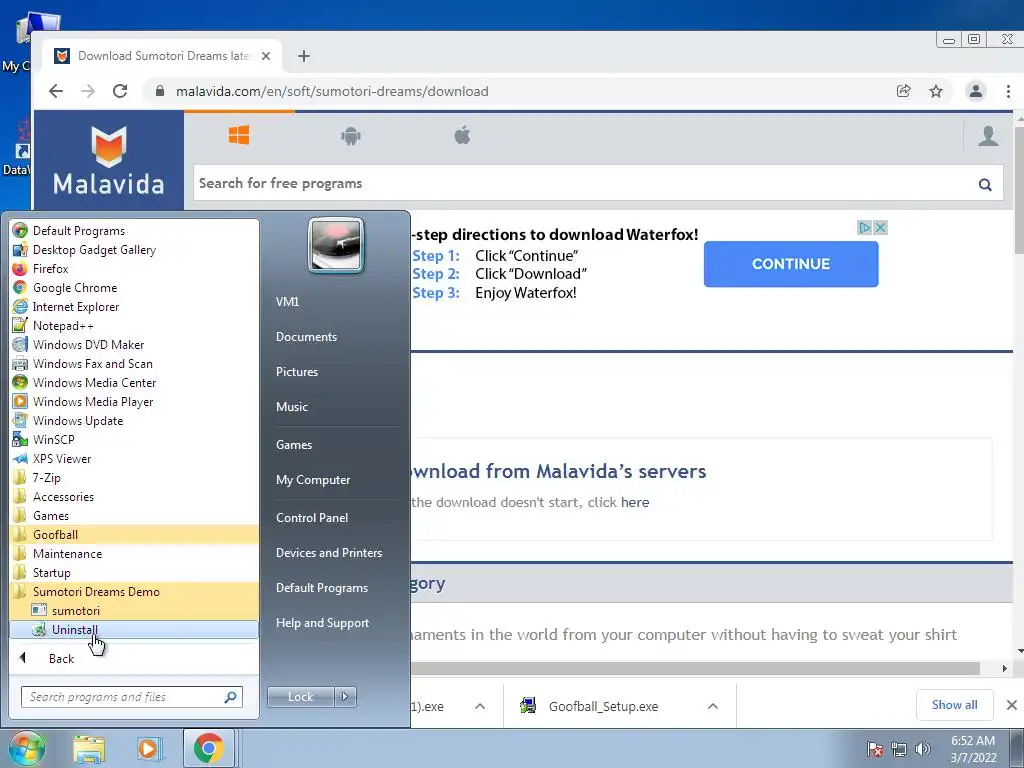This screenshot has width=1024, height=768.
Task: Go Back to the main Start menu
Action: (134, 658)
